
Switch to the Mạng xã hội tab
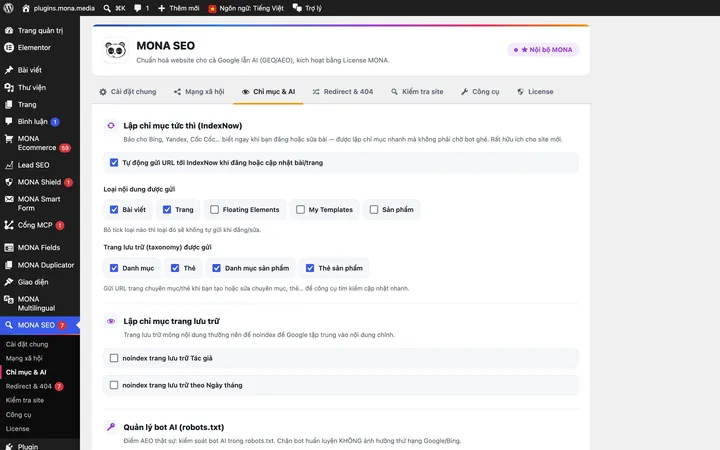pos(199,91)
